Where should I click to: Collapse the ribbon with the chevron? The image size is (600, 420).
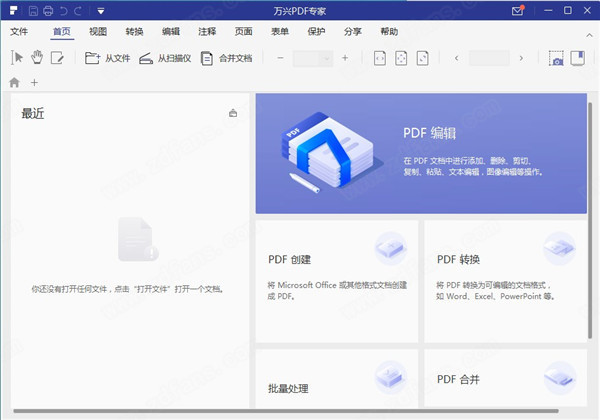(x=589, y=35)
